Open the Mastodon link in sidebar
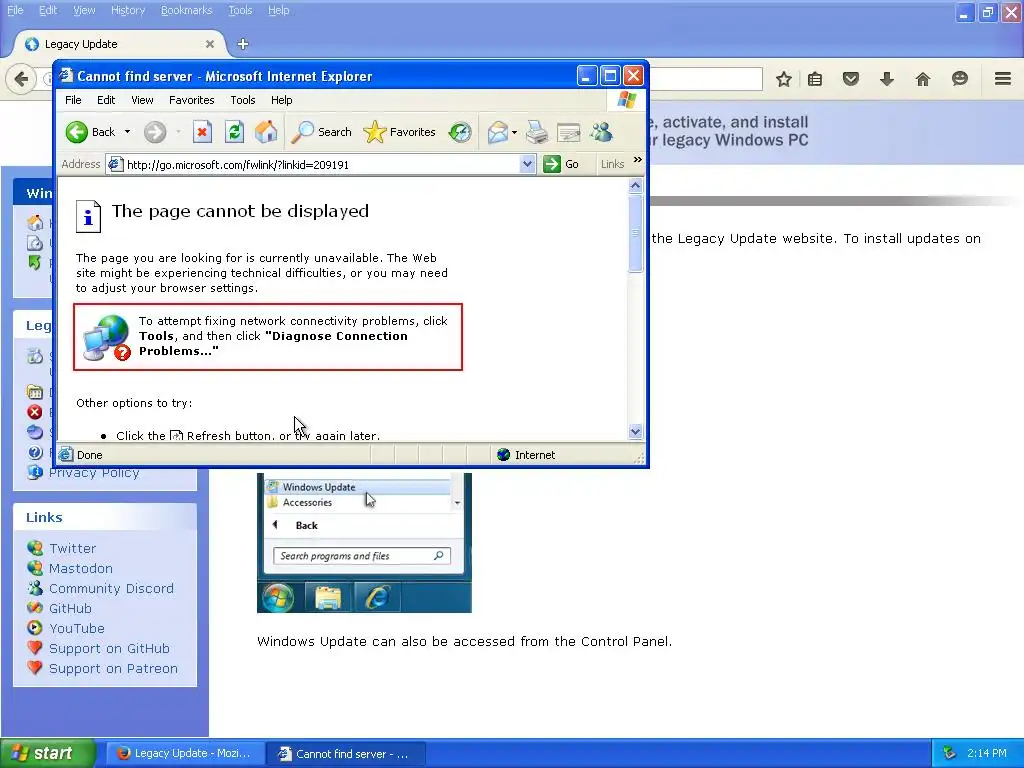The width and height of the screenshot is (1024, 768). (x=80, y=568)
